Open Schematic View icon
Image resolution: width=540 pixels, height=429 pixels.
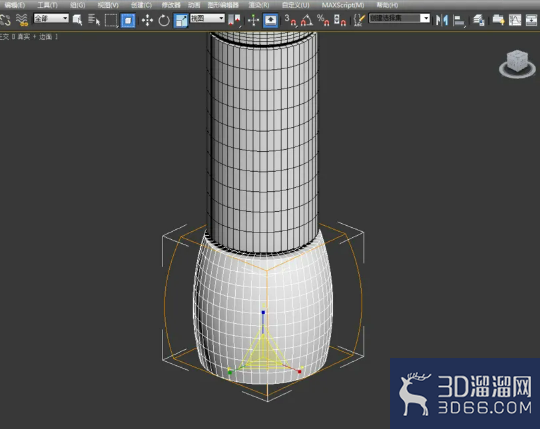tap(531, 20)
